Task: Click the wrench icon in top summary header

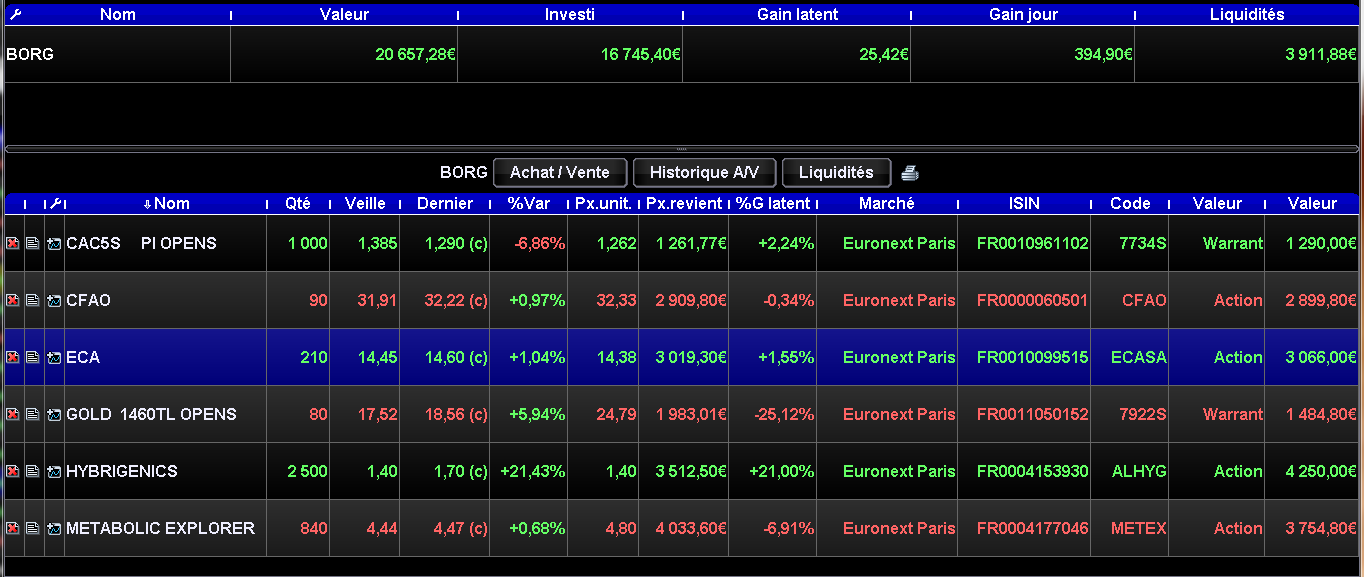Action: [14, 14]
